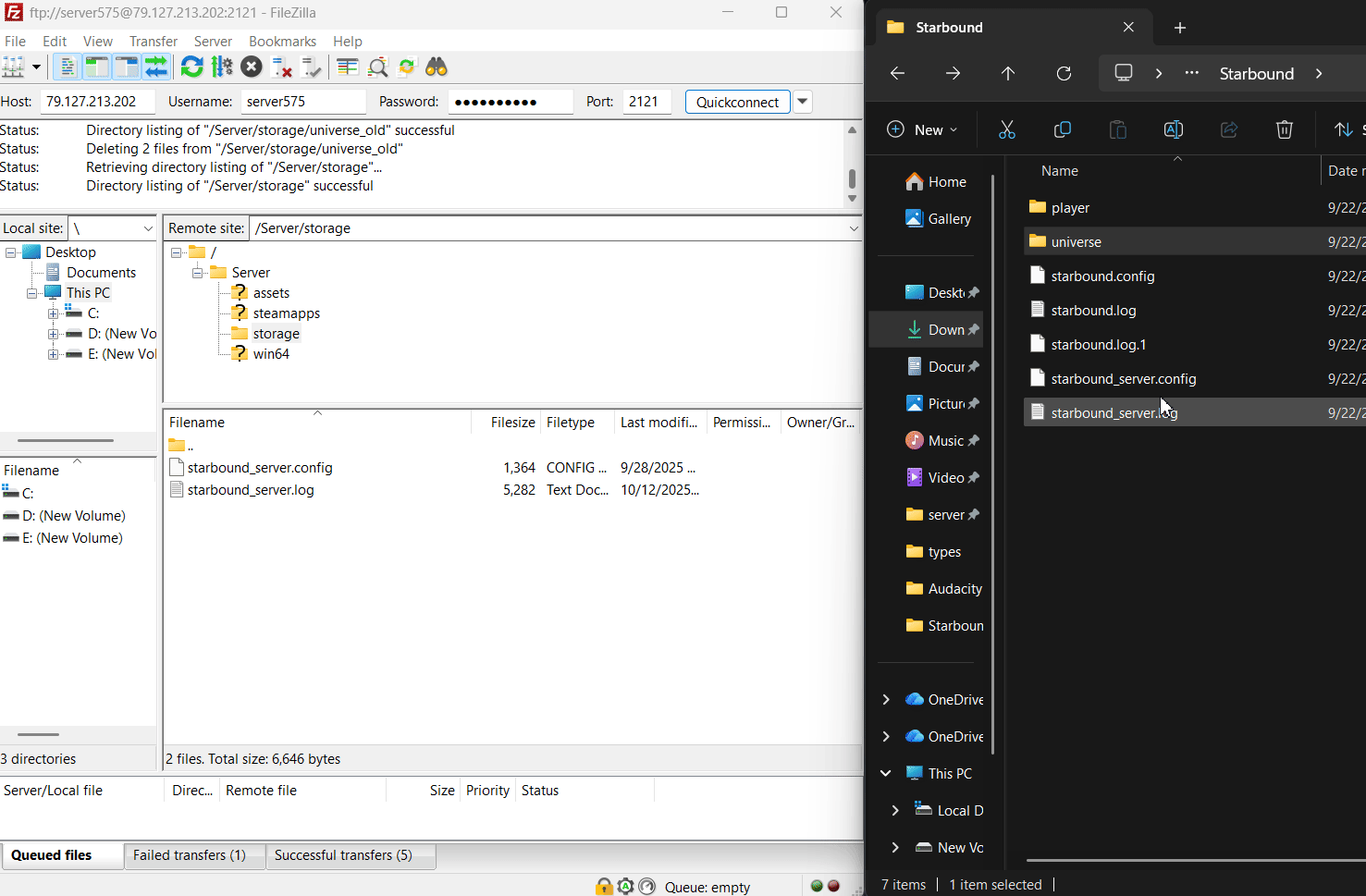Screen dimensions: 1366x896
Task: Collapse the Server folder in remote tree
Action: 198,273
